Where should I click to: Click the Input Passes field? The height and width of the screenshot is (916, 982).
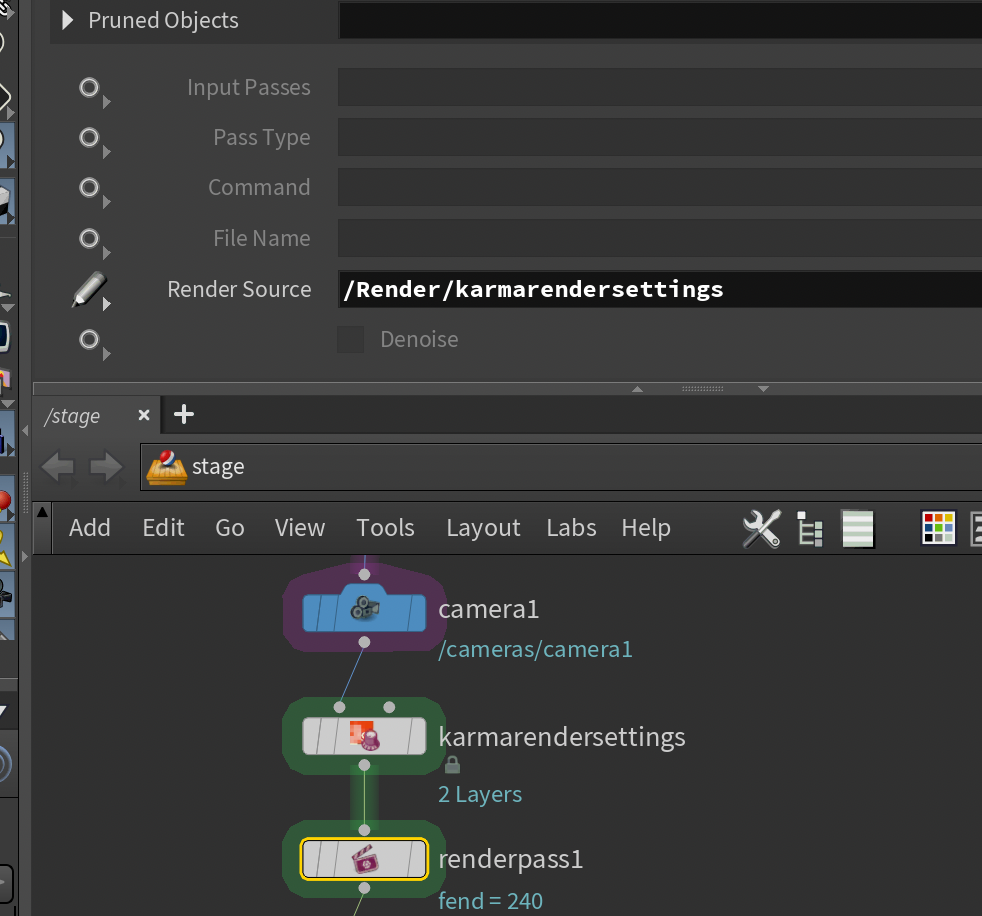click(660, 87)
